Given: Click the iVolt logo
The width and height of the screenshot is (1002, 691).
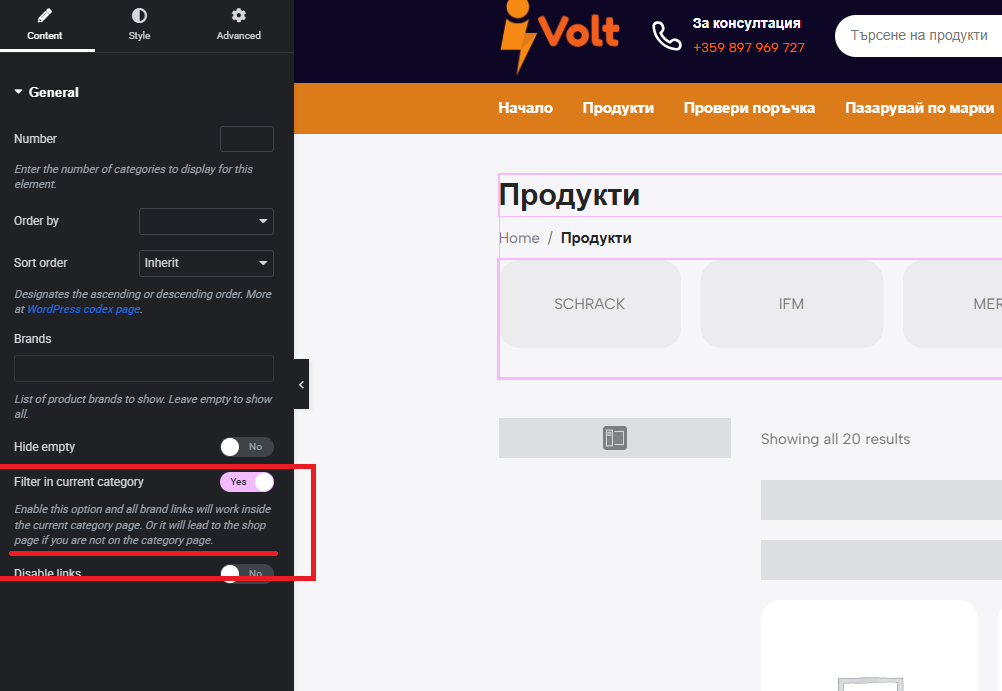Looking at the screenshot, I should pyautogui.click(x=560, y=36).
